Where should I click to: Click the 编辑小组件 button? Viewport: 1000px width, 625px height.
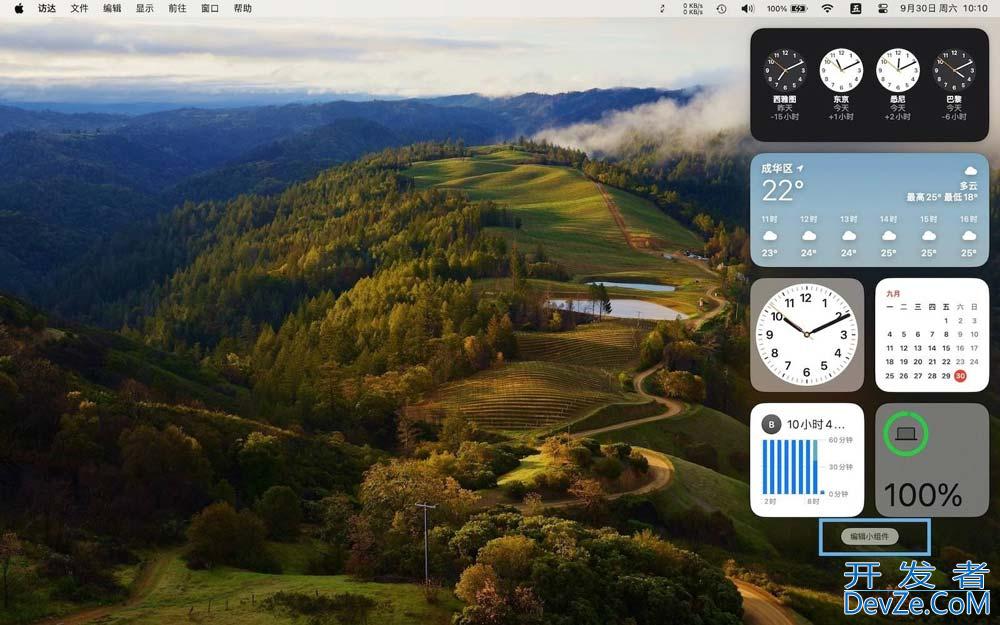click(869, 536)
